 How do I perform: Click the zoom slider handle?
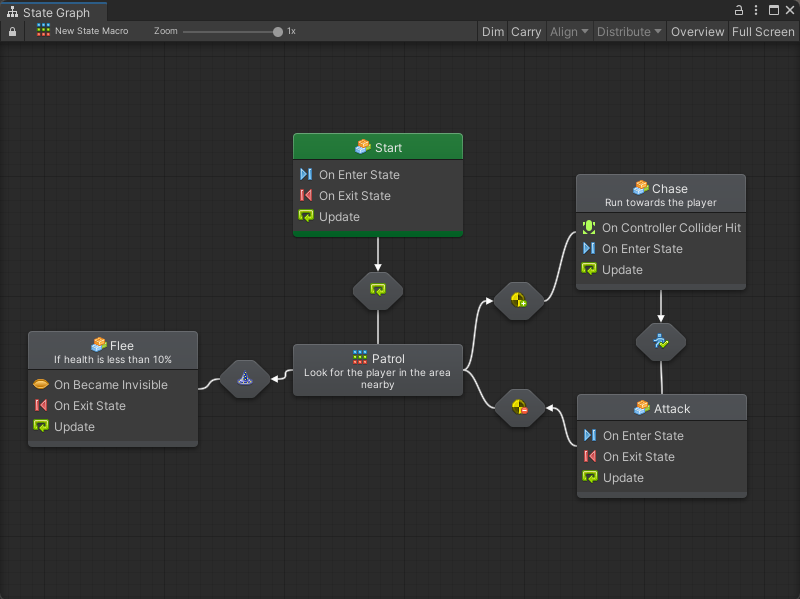pyautogui.click(x=278, y=32)
